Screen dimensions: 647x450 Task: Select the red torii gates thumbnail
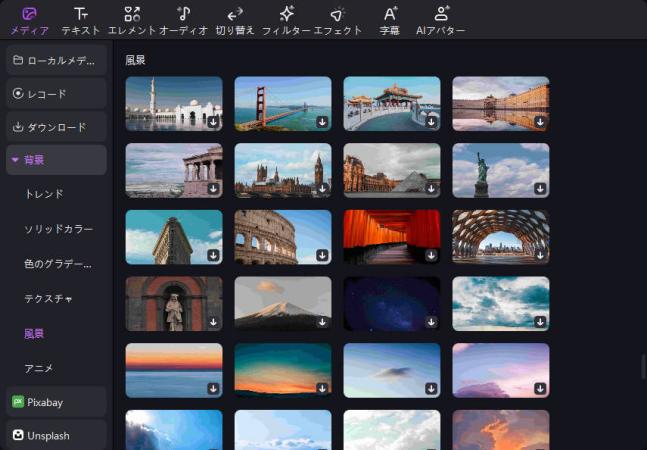[x=391, y=236]
